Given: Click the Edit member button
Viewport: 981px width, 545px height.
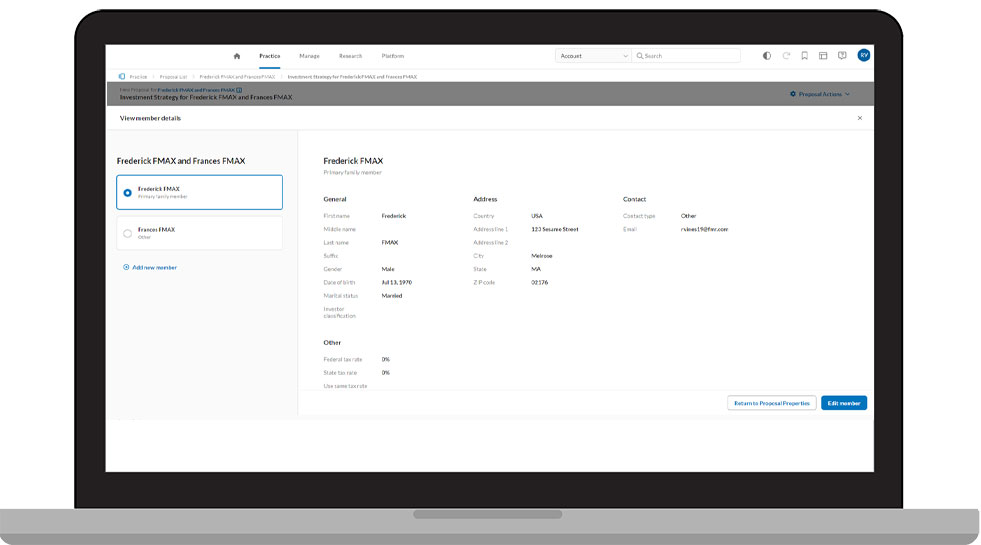Looking at the screenshot, I should point(843,403).
